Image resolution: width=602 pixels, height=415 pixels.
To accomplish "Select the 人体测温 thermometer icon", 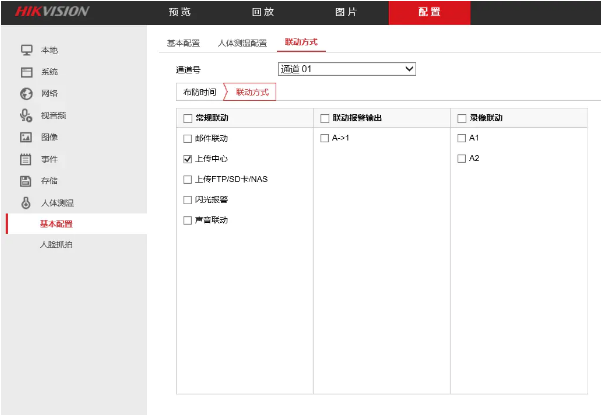I will [27, 203].
